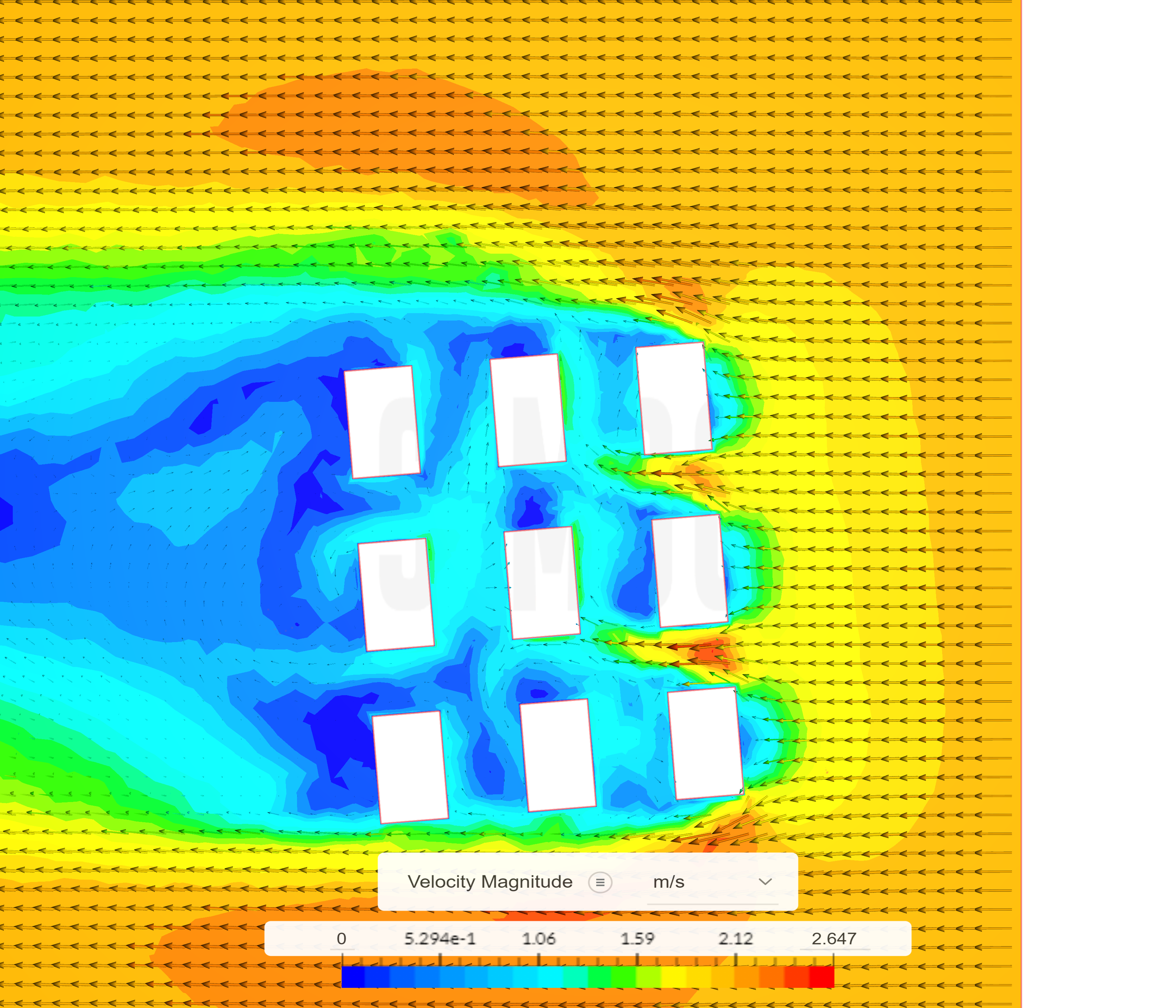This screenshot has height=1008, width=1176.
Task: Click the 1.59 legend tick label
Action: [637, 939]
